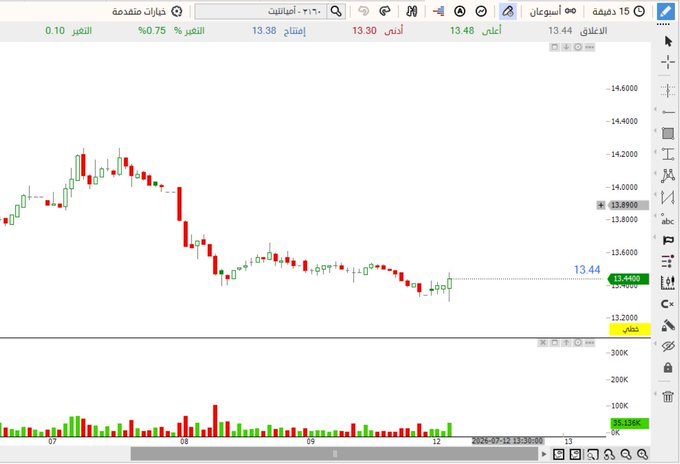Move the price chart panel down

tap(566, 47)
